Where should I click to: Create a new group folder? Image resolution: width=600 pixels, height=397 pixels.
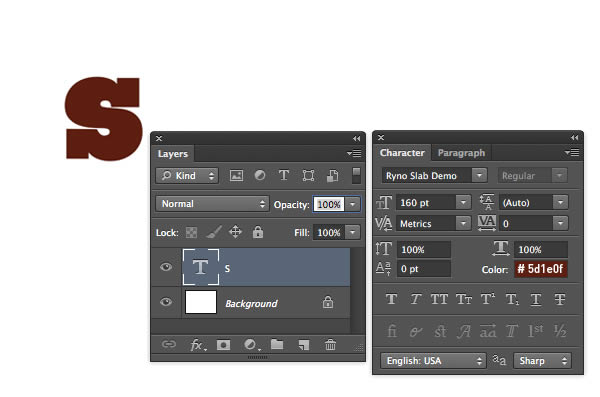(277, 344)
